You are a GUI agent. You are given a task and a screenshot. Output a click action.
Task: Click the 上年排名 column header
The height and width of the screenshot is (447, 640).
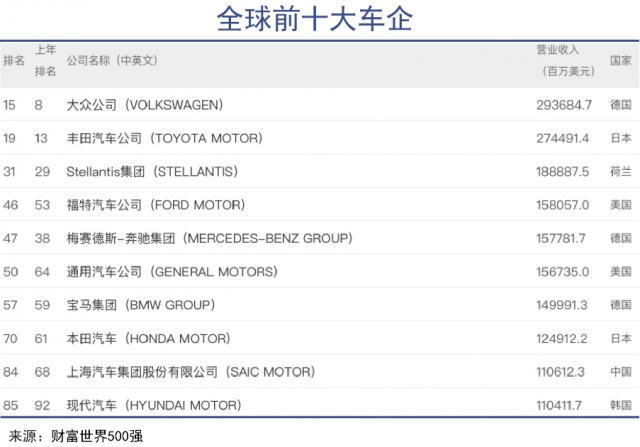46,60
